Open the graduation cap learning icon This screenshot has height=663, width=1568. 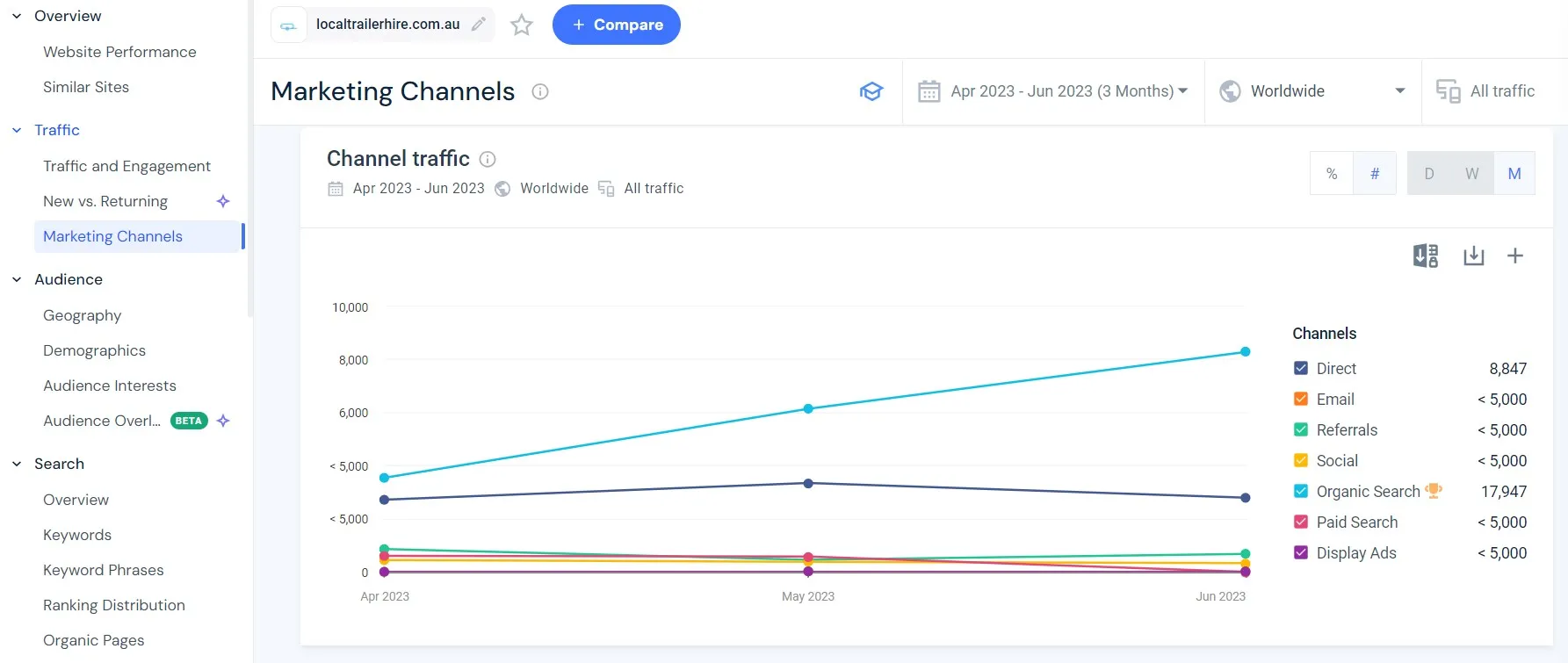871,91
